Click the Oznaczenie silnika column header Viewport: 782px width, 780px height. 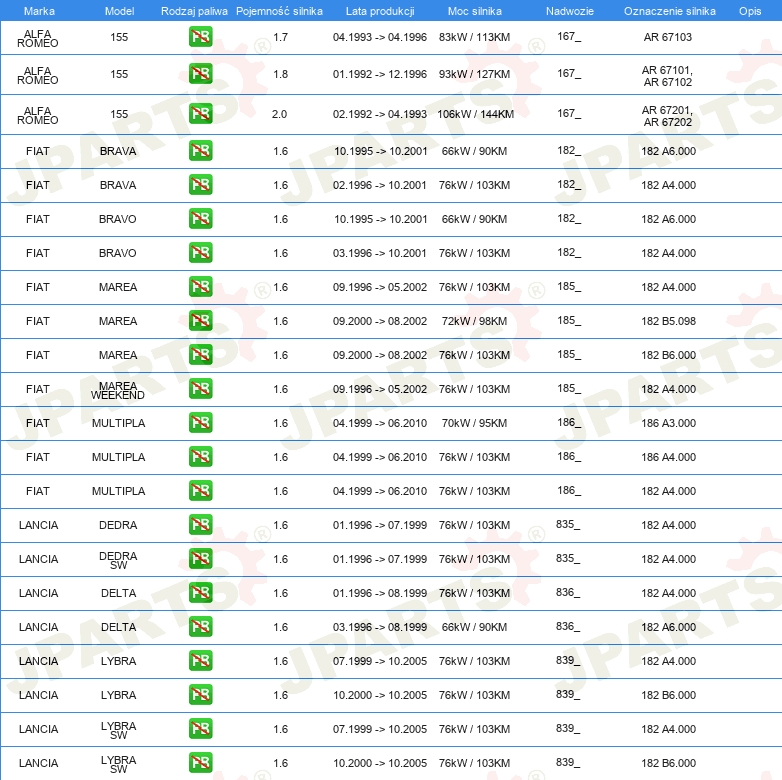[669, 10]
